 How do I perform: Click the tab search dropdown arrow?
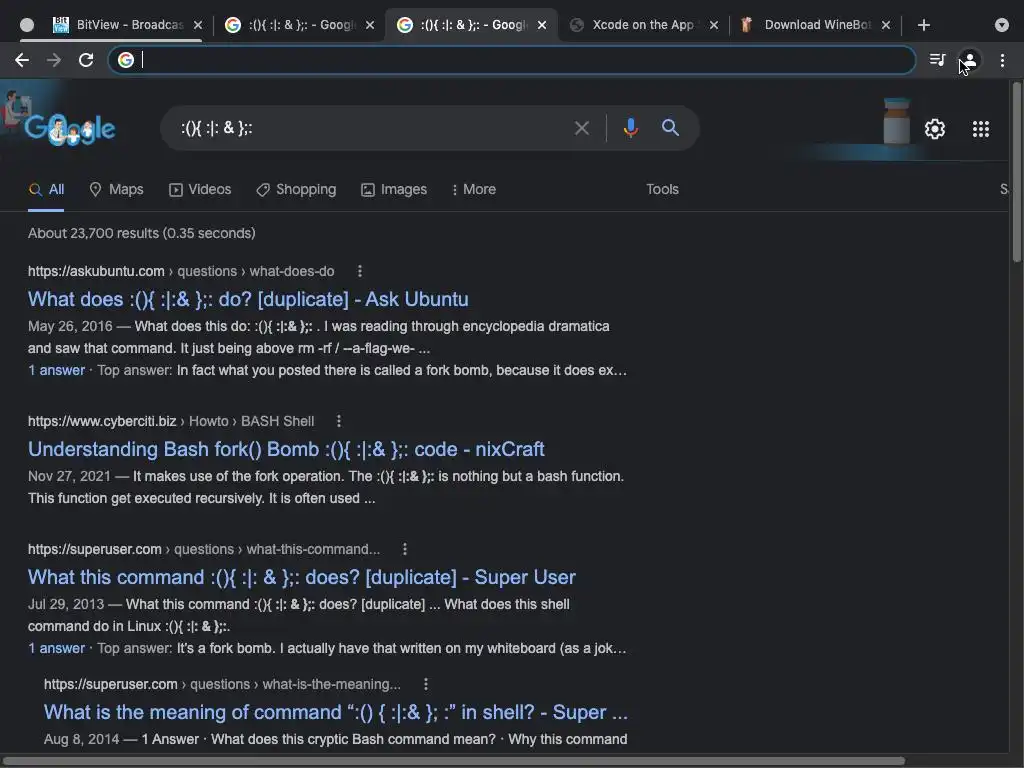tap(1001, 25)
